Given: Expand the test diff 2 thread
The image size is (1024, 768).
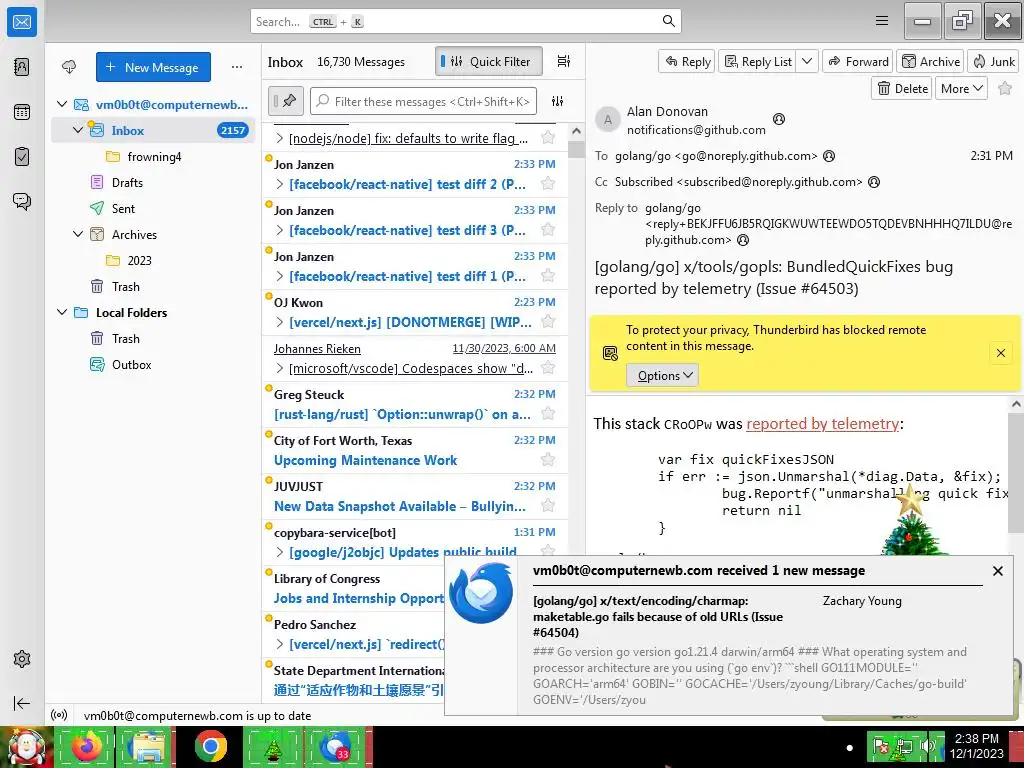Looking at the screenshot, I should [280, 185].
